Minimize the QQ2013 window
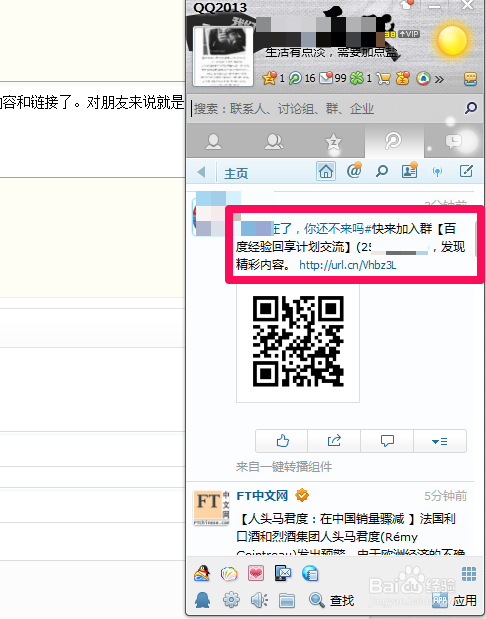 pos(435,6)
